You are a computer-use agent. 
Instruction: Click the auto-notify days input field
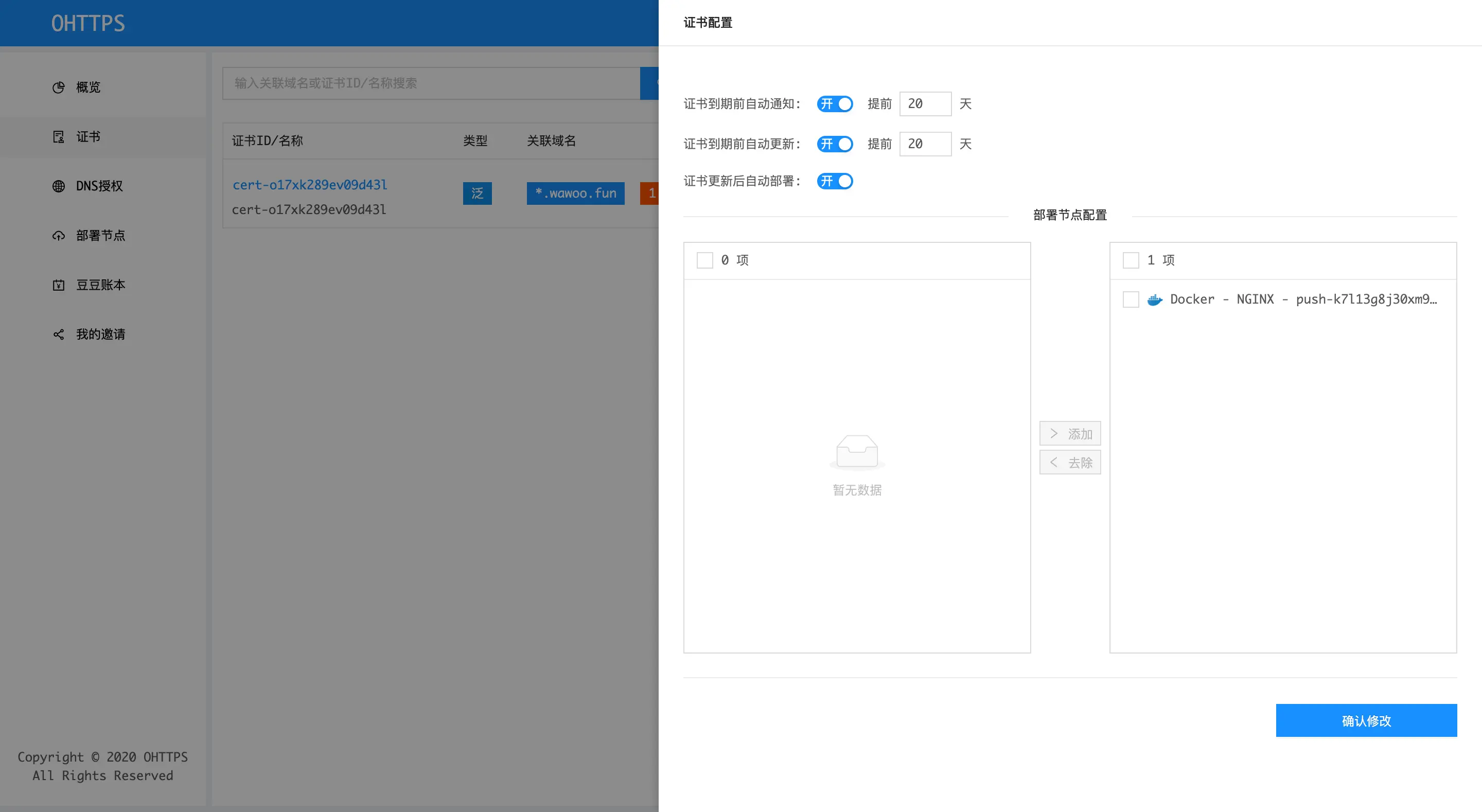925,104
